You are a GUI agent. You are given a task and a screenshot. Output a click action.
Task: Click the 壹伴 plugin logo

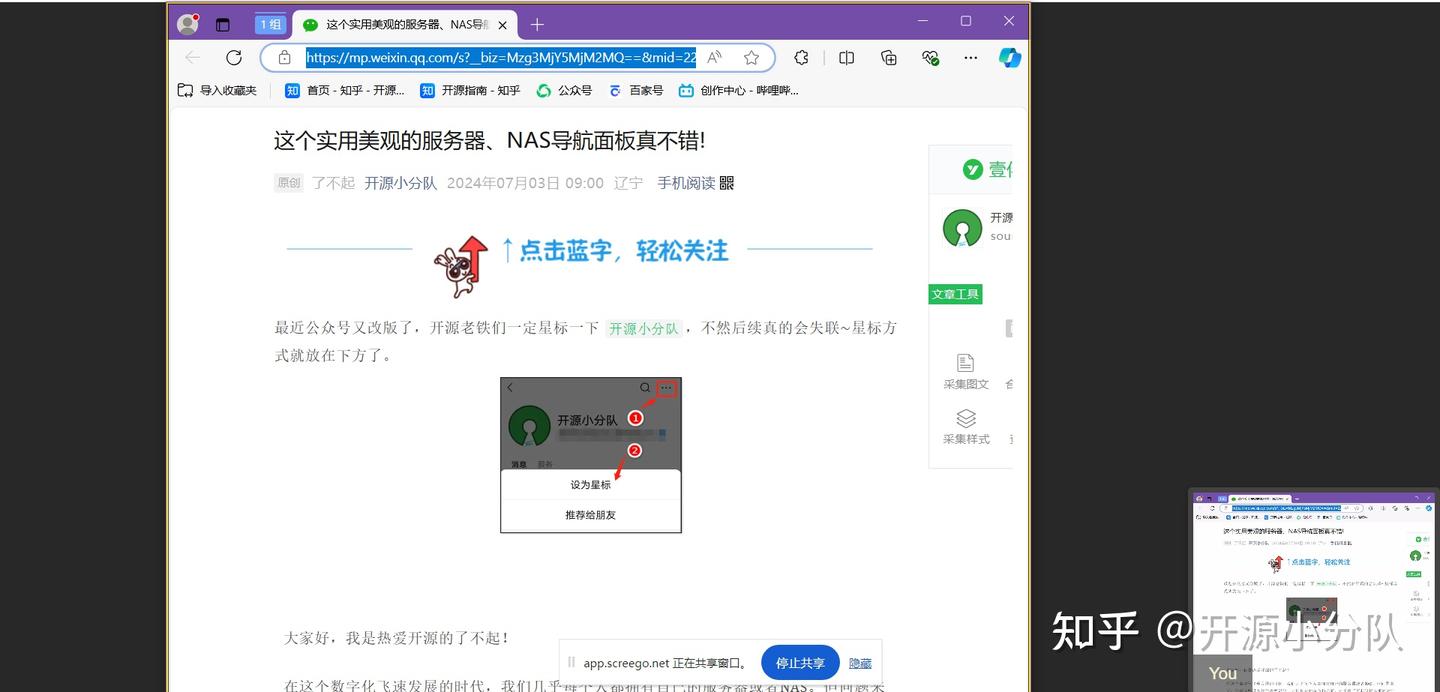[x=987, y=169]
